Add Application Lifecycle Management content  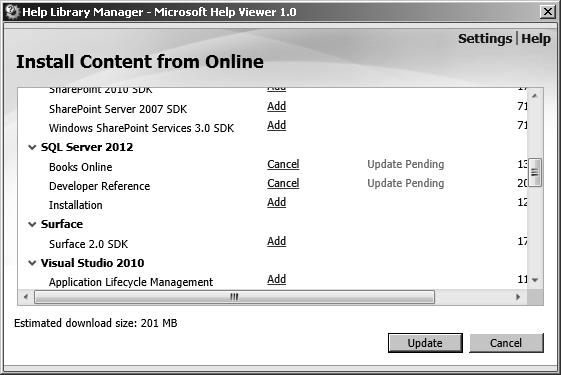[x=277, y=279]
